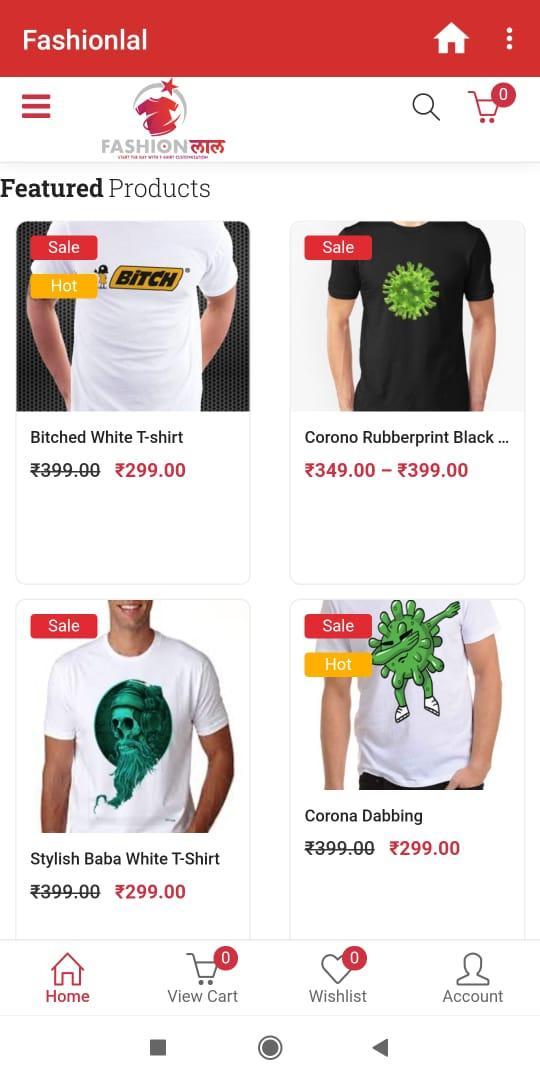Open Corono Rubberprint Black product title
540x1080 pixels.
[x=406, y=437]
